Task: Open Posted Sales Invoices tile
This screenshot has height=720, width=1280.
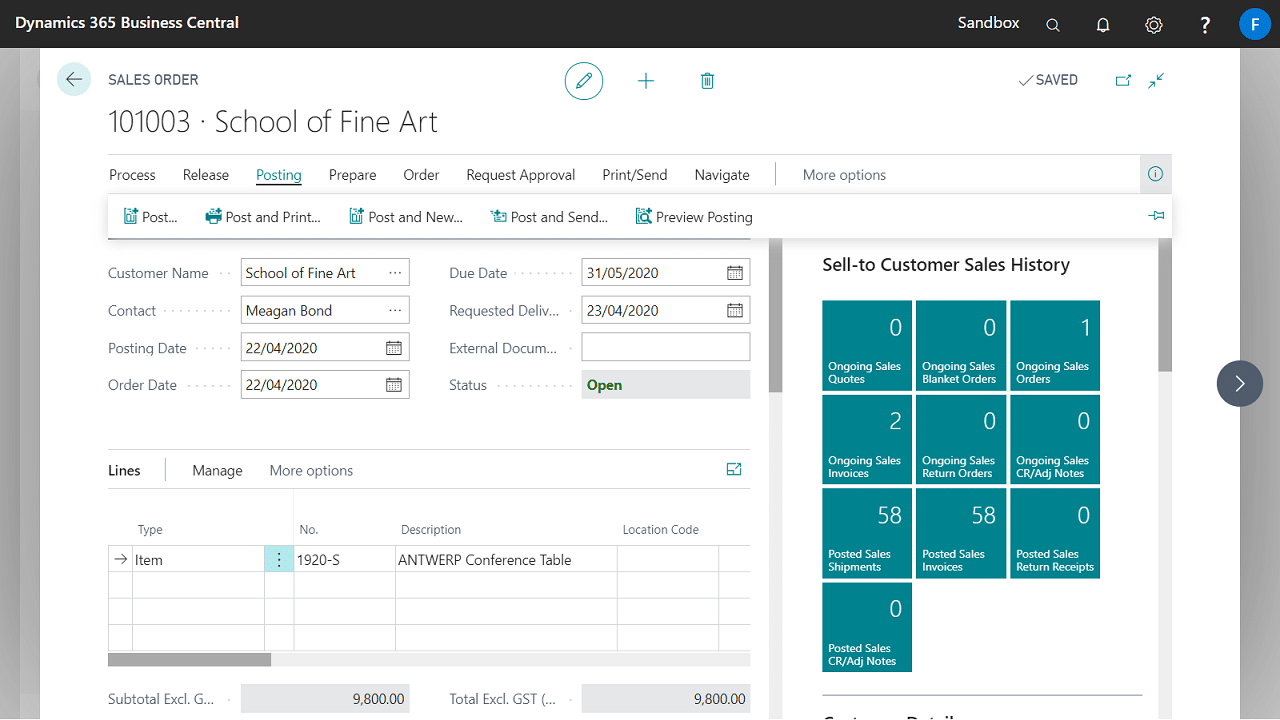Action: pyautogui.click(x=959, y=533)
